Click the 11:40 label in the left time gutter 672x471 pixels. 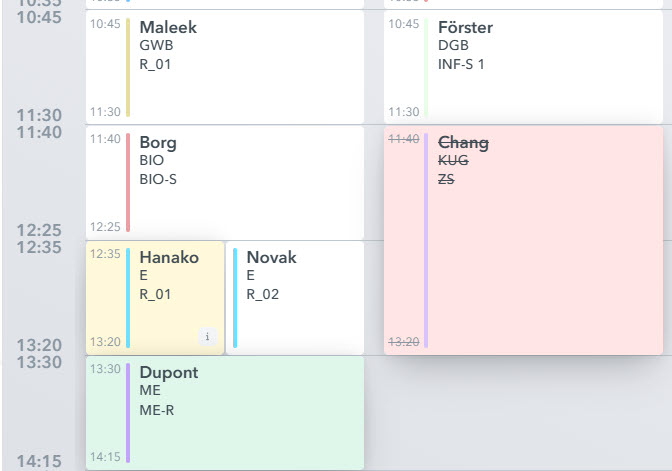(39, 132)
